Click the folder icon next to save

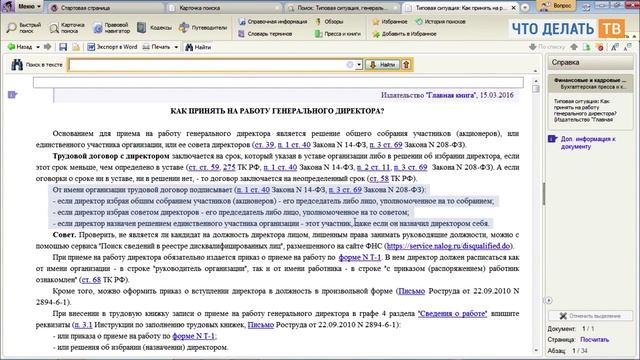click(76, 47)
